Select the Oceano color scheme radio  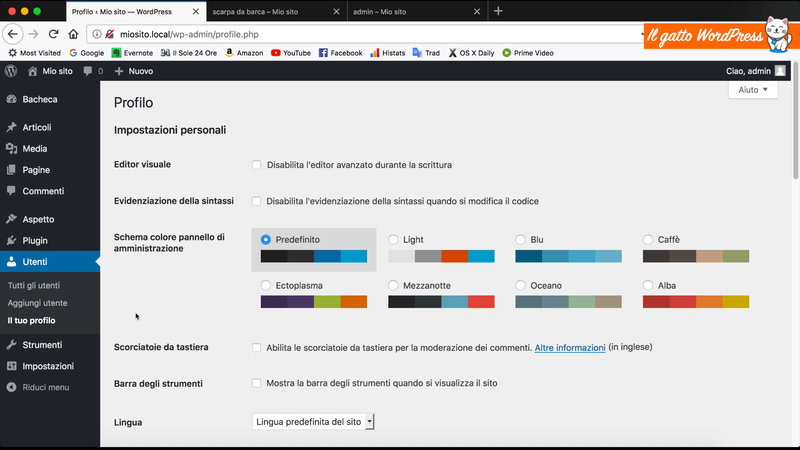[x=520, y=285]
